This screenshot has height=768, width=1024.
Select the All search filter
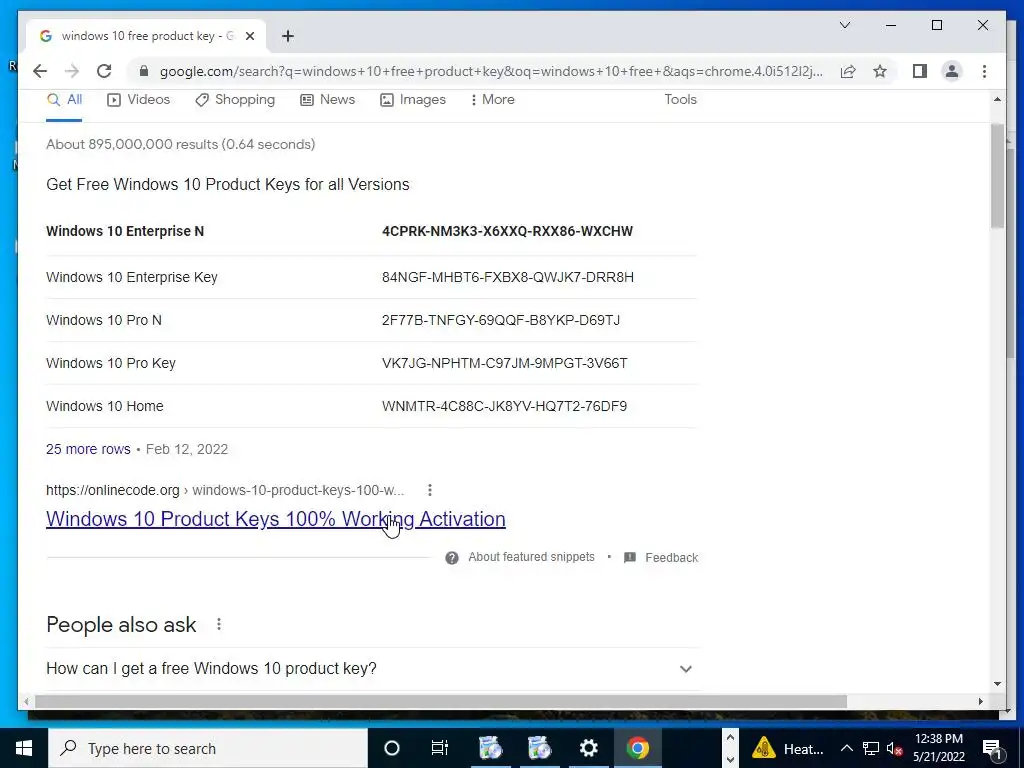click(x=65, y=100)
